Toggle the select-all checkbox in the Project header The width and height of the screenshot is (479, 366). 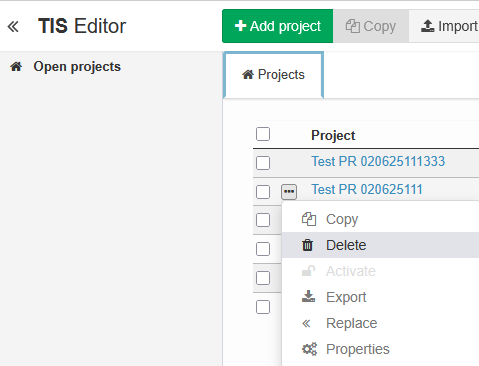[263, 134]
